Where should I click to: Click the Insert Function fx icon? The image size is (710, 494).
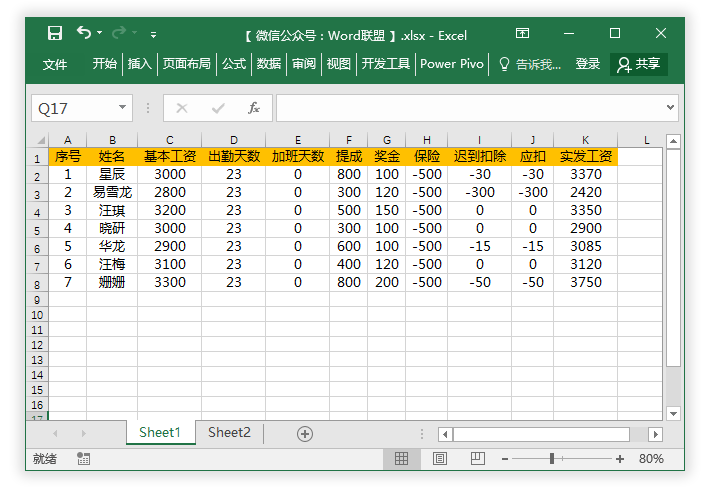(x=254, y=108)
